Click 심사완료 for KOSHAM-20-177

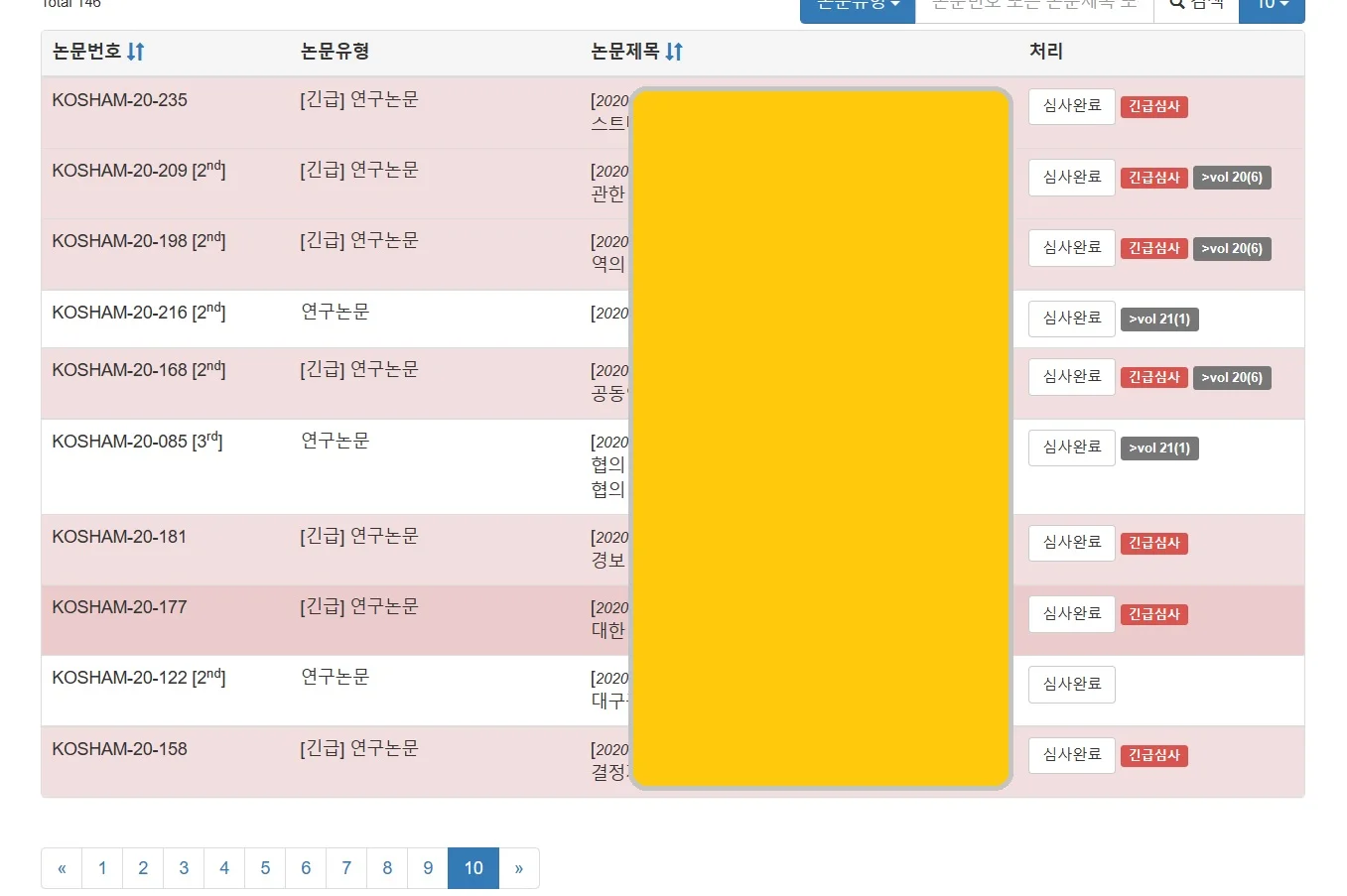point(1072,614)
